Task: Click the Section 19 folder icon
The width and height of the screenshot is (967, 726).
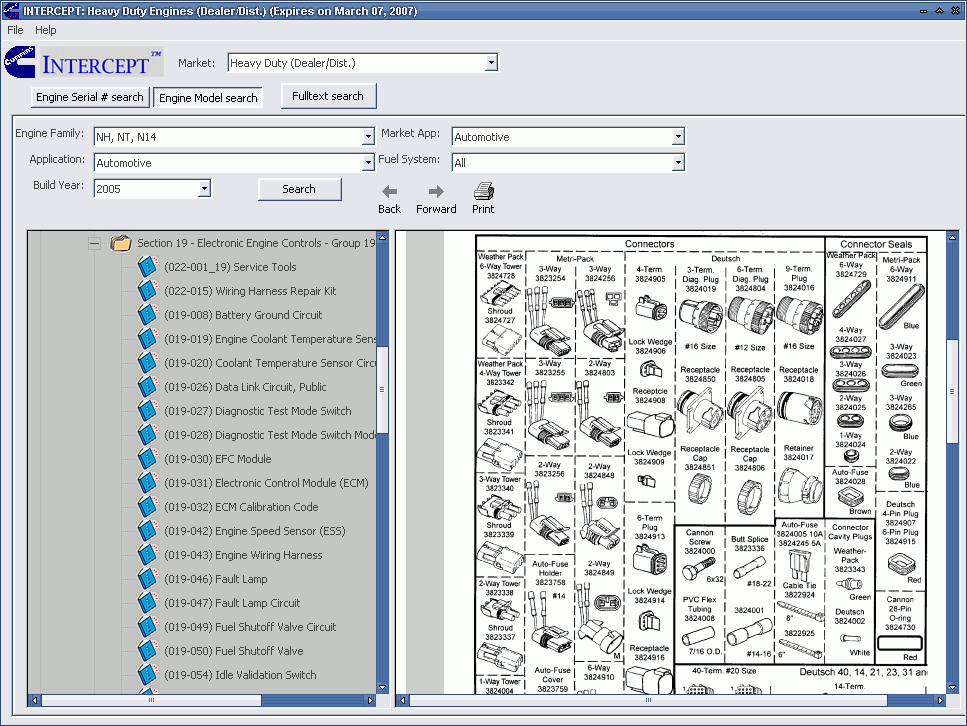Action: (121, 243)
